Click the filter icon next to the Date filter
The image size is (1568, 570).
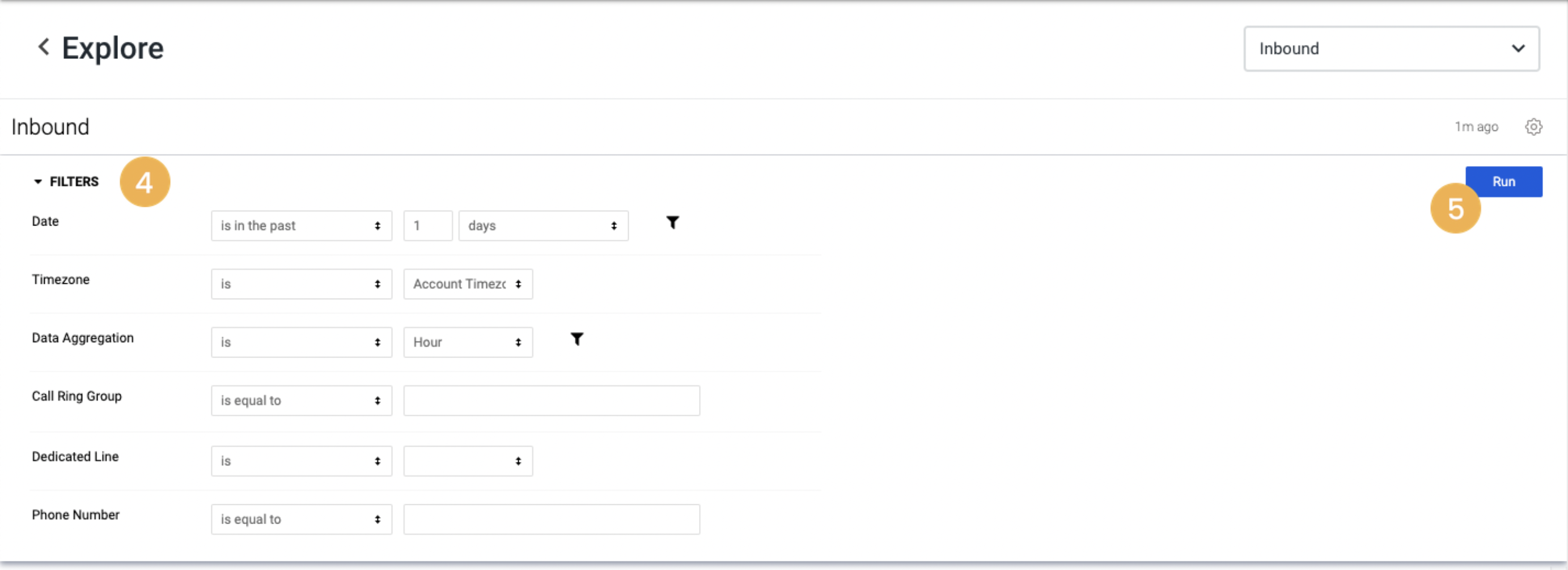(673, 223)
